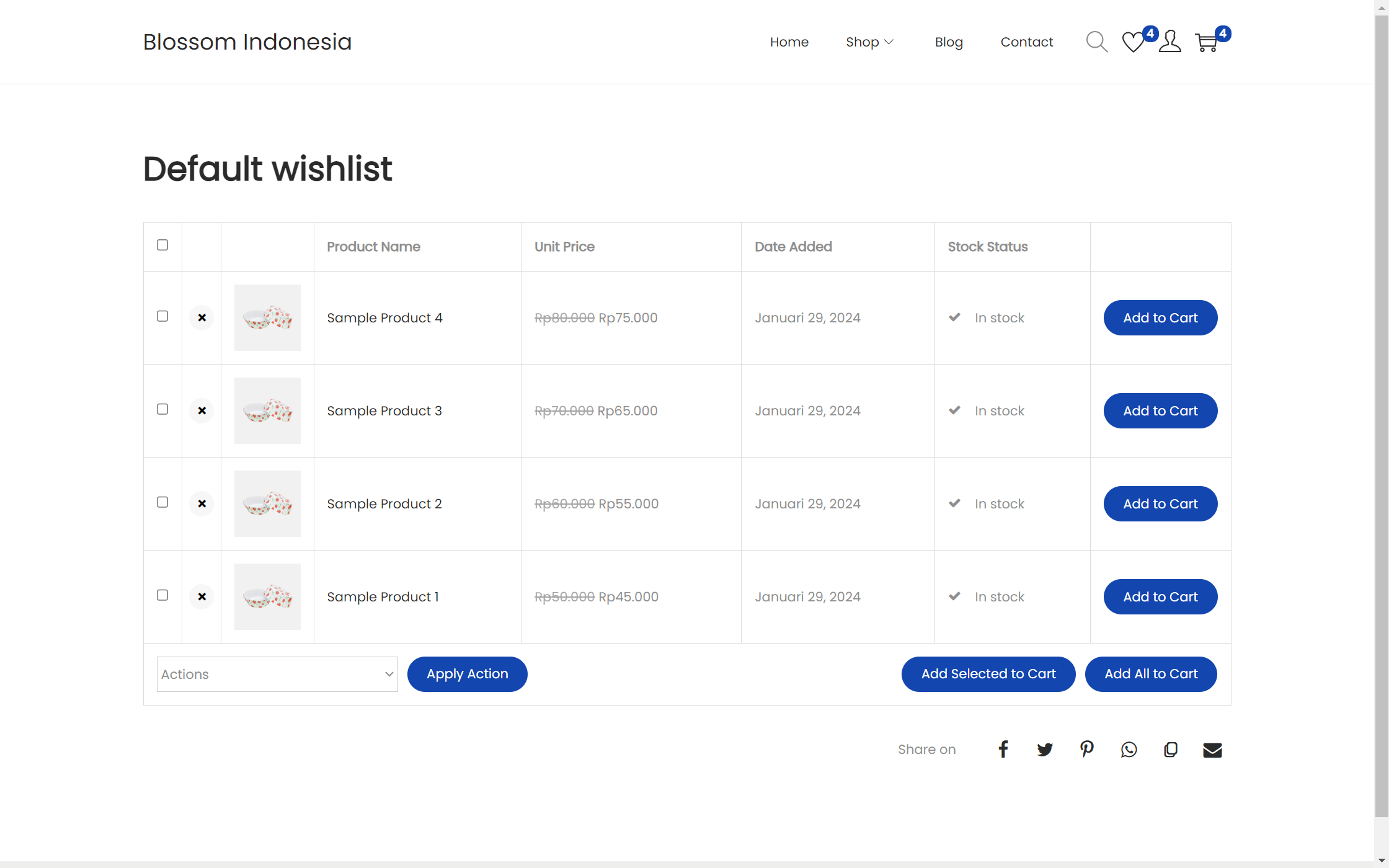Viewport: 1389px width, 868px height.
Task: Share wishlist via WhatsApp
Action: click(x=1129, y=749)
